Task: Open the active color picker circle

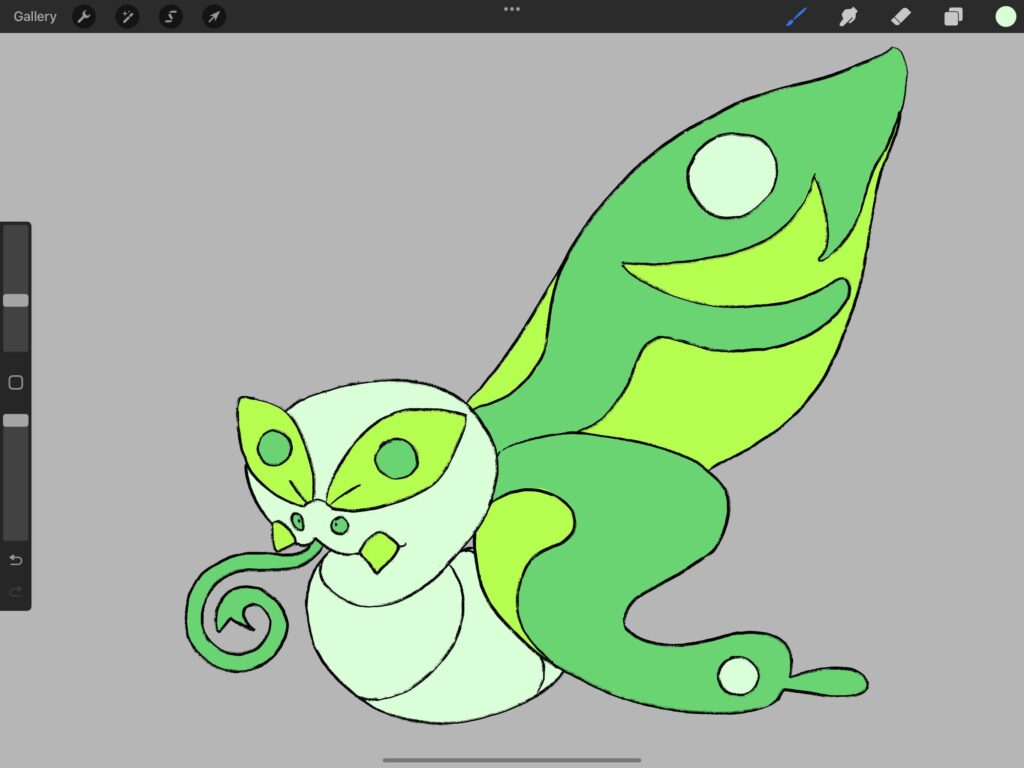Action: pos(1006,16)
